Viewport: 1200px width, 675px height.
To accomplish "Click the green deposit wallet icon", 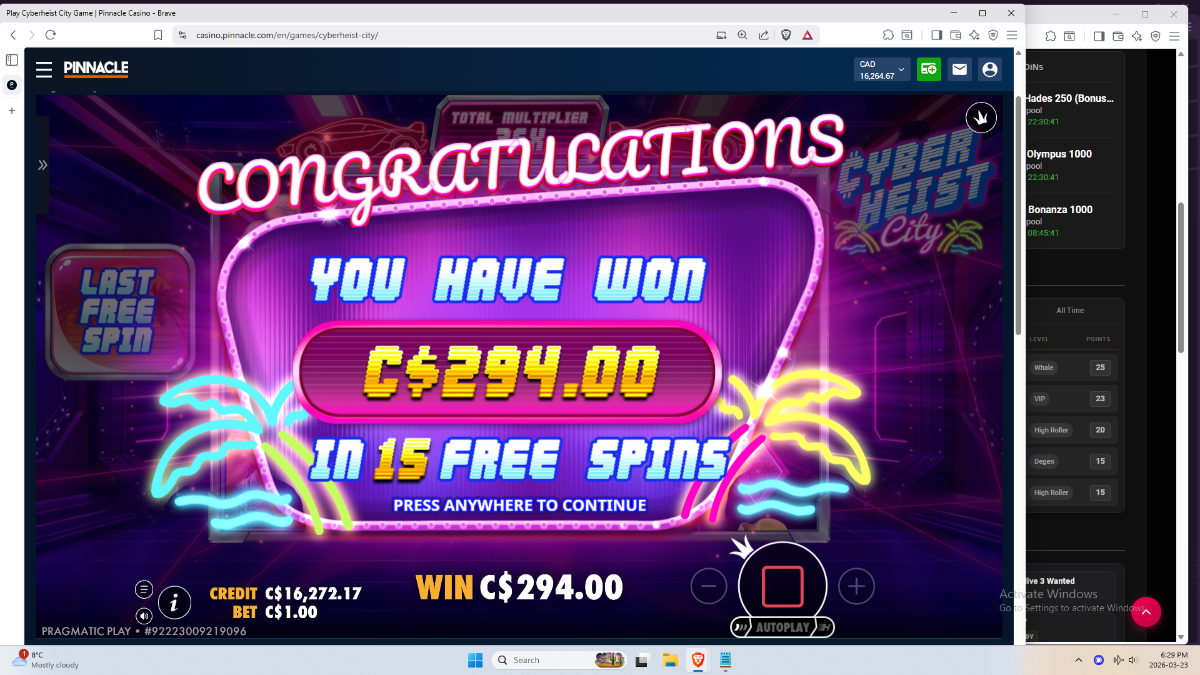I will 929,69.
